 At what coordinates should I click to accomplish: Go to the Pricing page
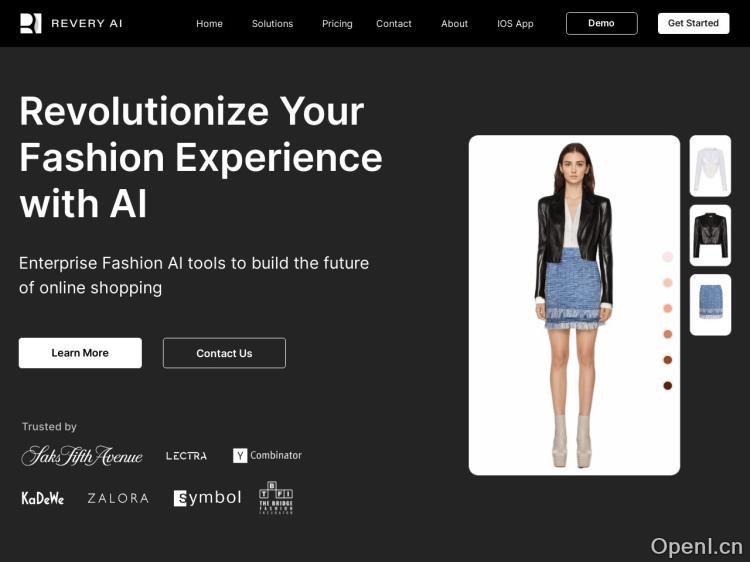(337, 23)
